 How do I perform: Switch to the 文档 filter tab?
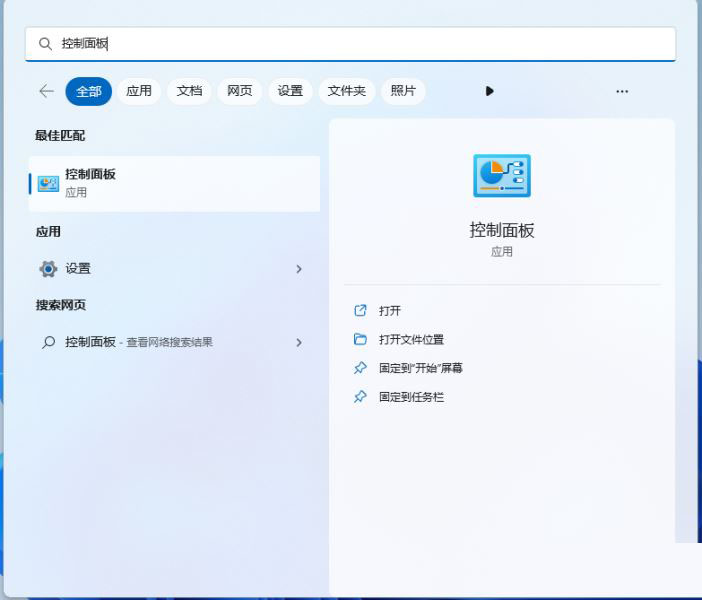point(189,91)
